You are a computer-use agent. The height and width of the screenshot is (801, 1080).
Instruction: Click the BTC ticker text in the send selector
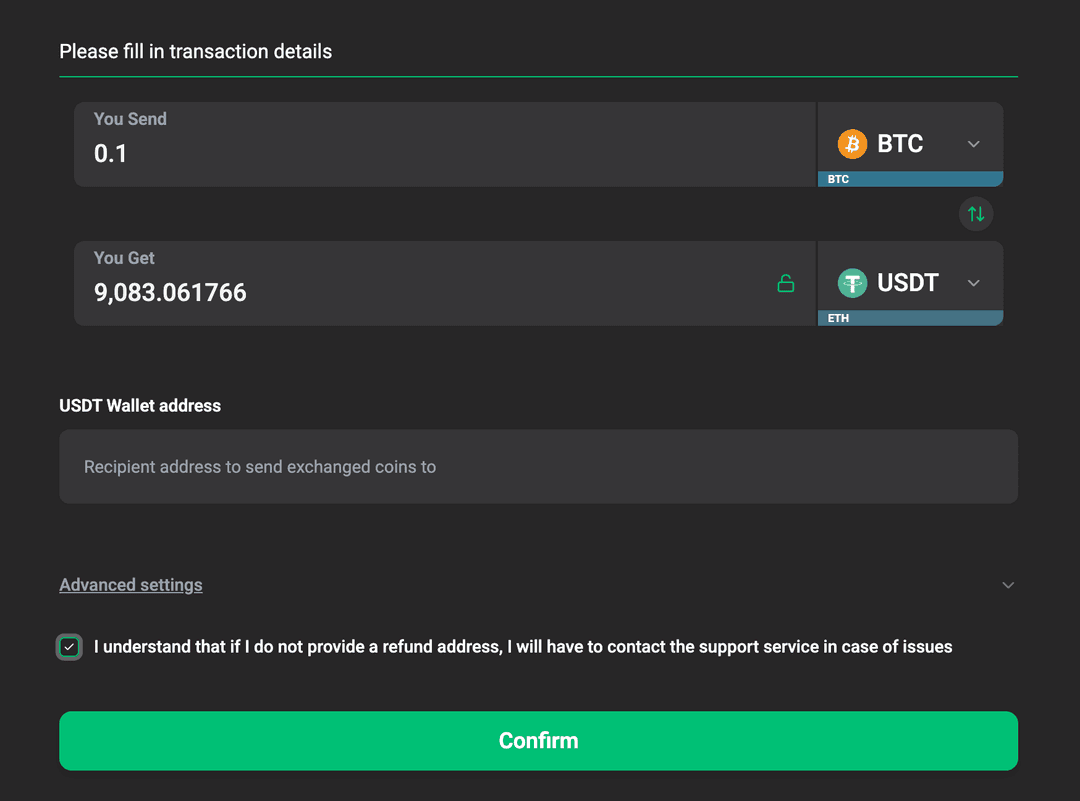tap(900, 144)
